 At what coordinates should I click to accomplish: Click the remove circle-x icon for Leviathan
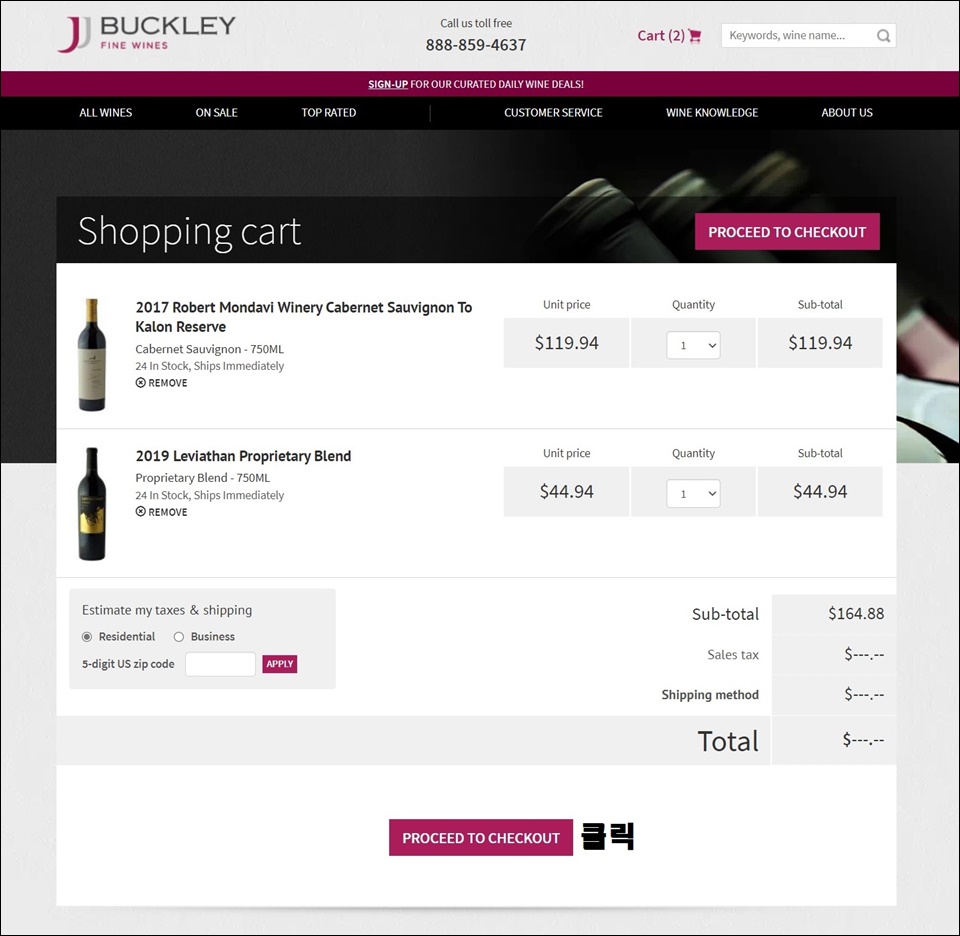pyautogui.click(x=140, y=512)
